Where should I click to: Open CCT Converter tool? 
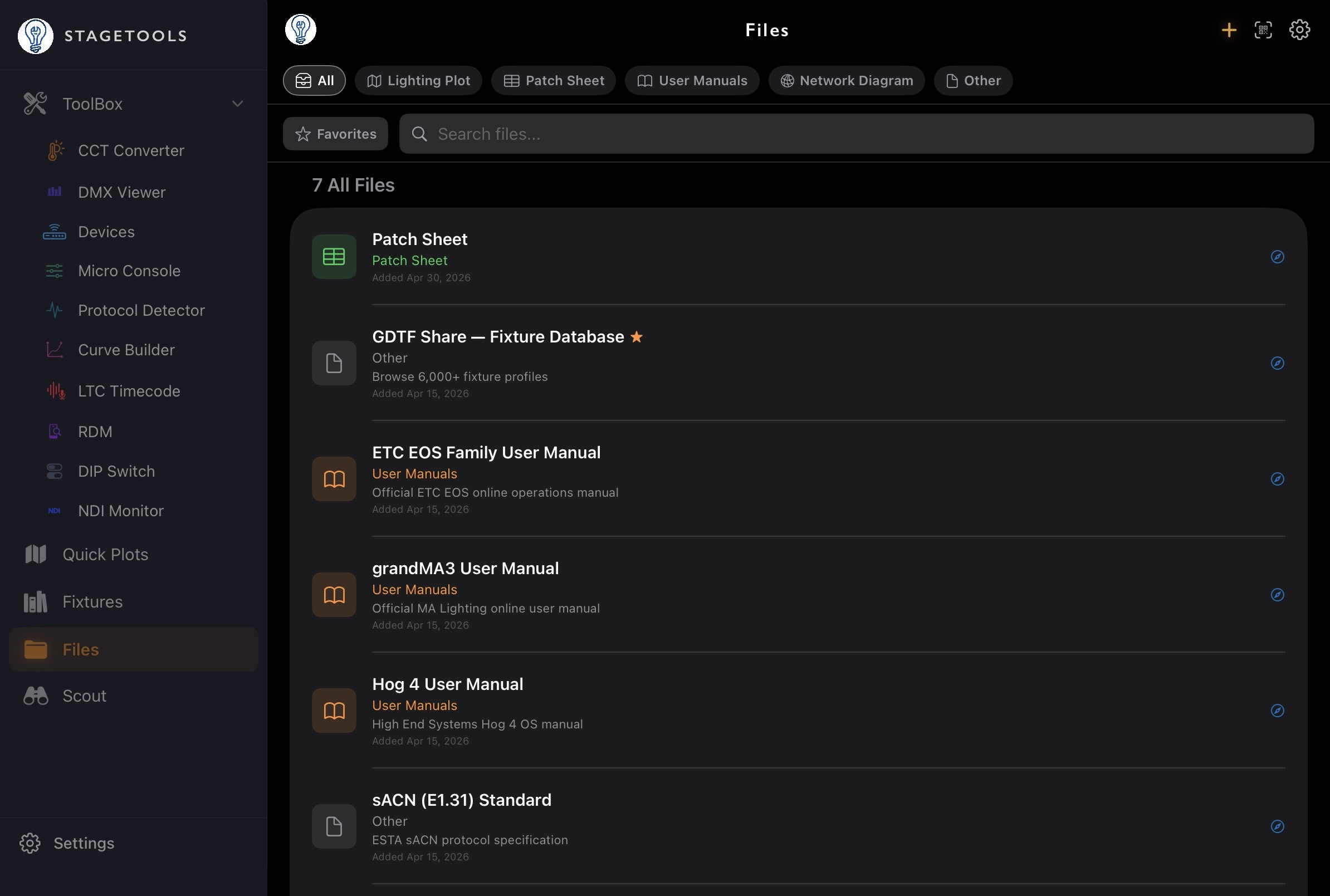point(131,150)
